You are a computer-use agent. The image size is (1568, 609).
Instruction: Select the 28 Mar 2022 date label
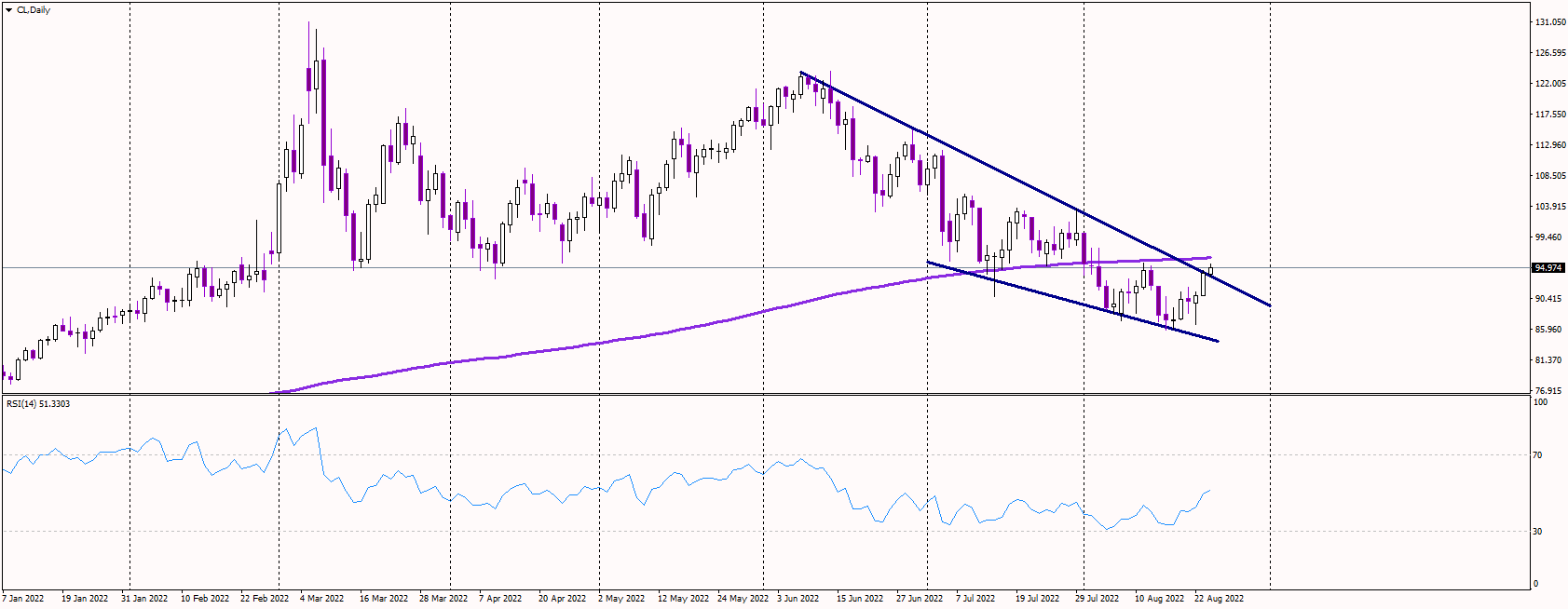click(x=443, y=599)
